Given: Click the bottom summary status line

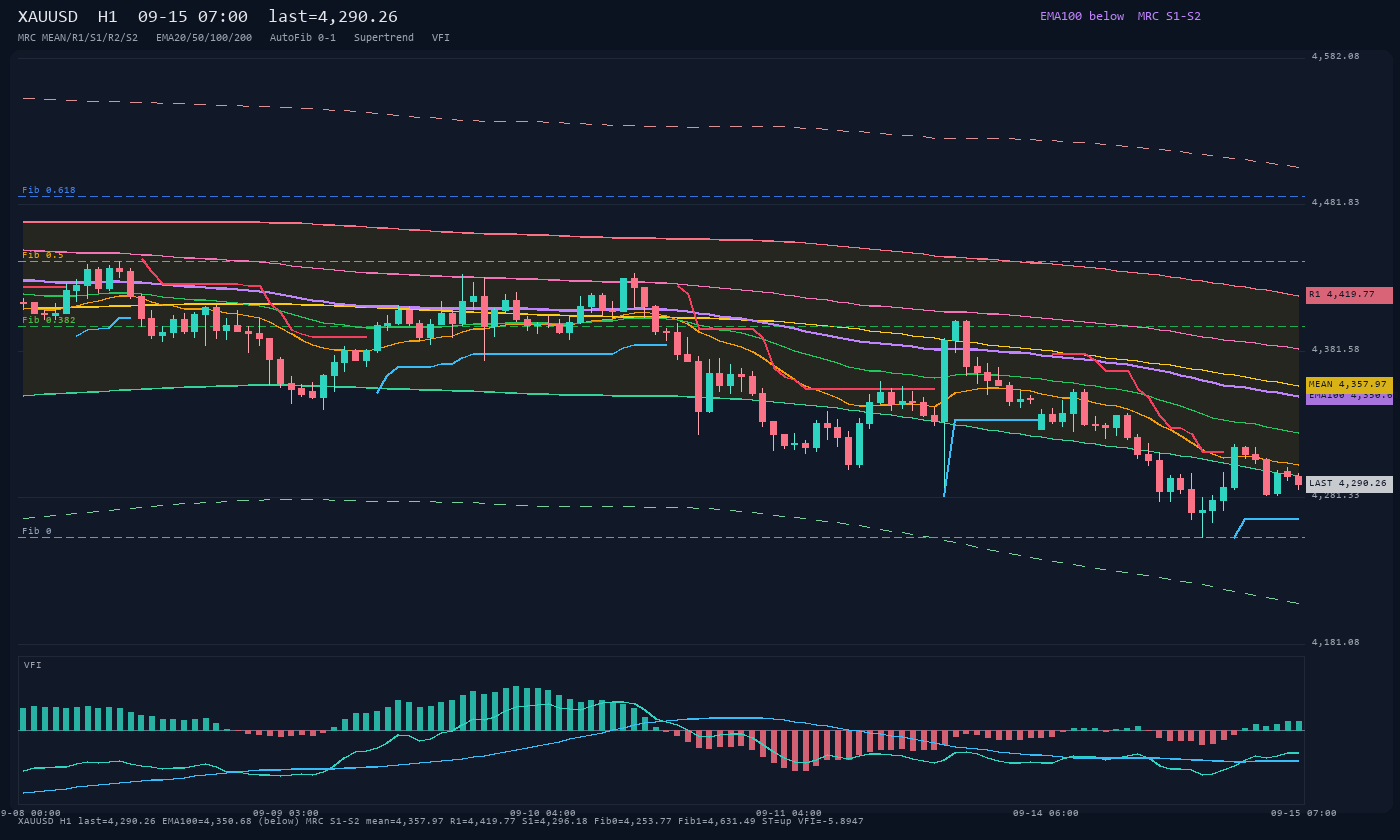Looking at the screenshot, I should click(x=441, y=821).
